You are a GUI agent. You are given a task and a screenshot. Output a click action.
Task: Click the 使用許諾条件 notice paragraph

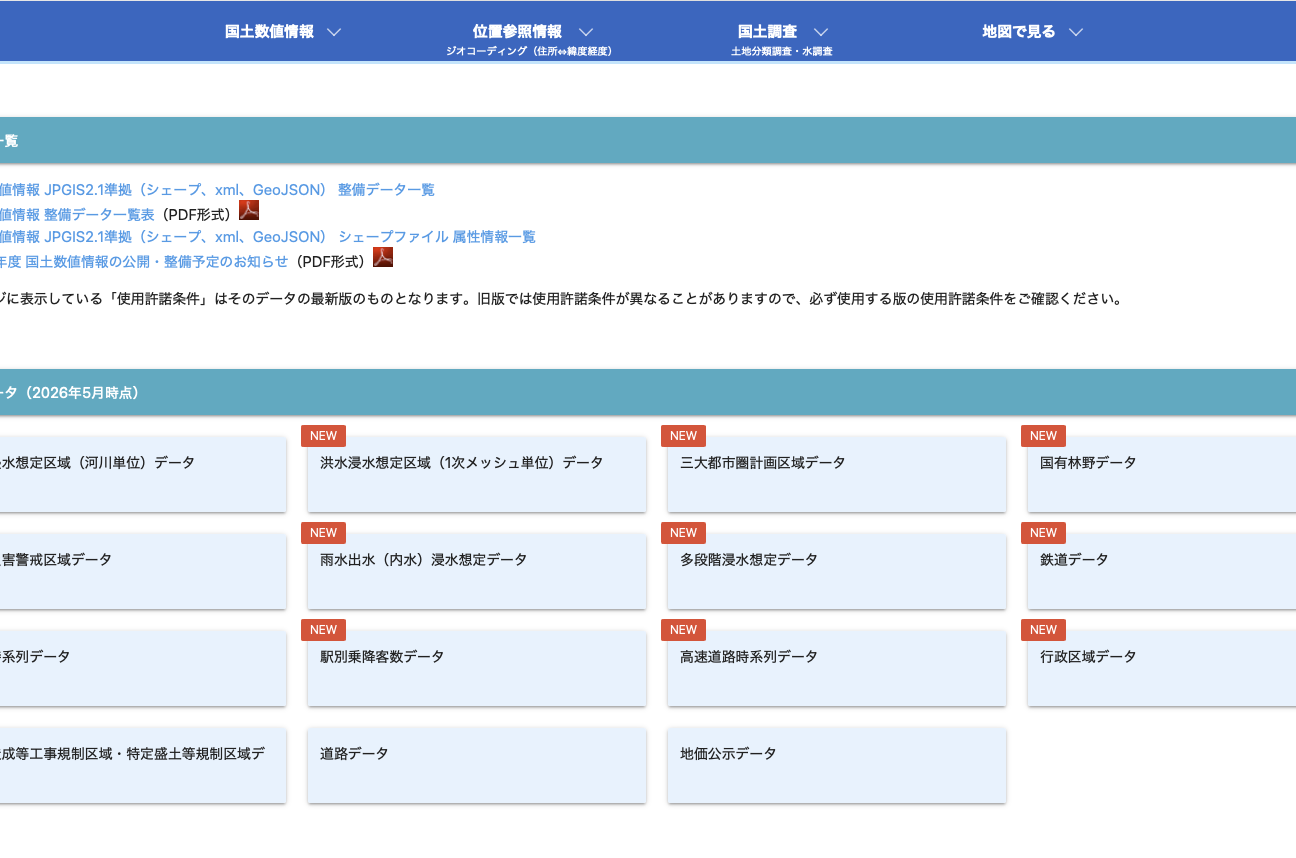pyautogui.click(x=561, y=299)
